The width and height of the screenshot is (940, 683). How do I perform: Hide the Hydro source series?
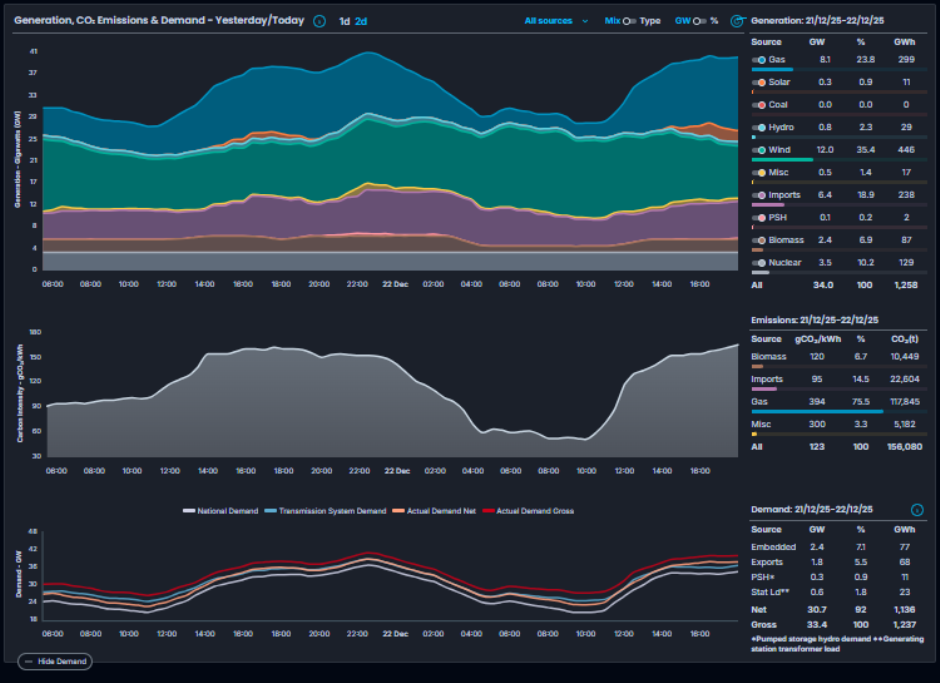pos(760,128)
